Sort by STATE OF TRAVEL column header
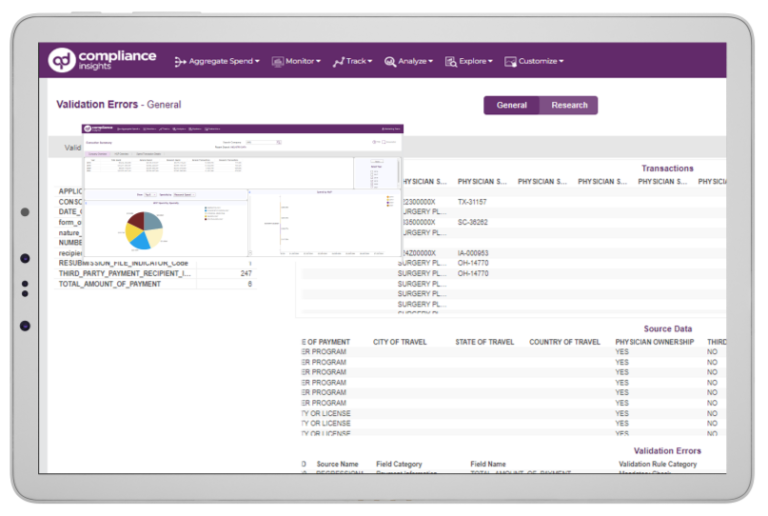768x516 pixels. pyautogui.click(x=484, y=342)
